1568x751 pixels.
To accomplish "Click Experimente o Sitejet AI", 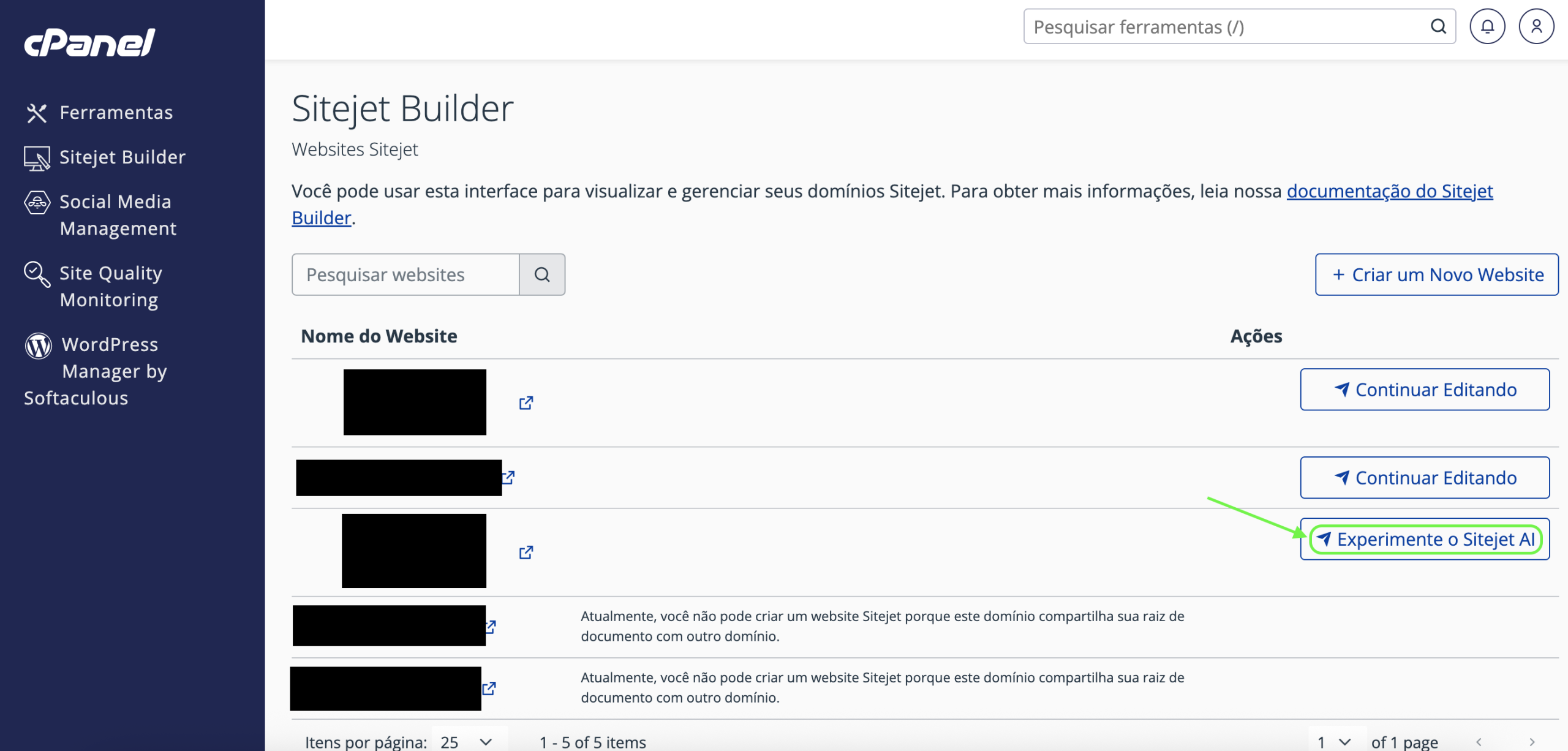I will pyautogui.click(x=1425, y=539).
